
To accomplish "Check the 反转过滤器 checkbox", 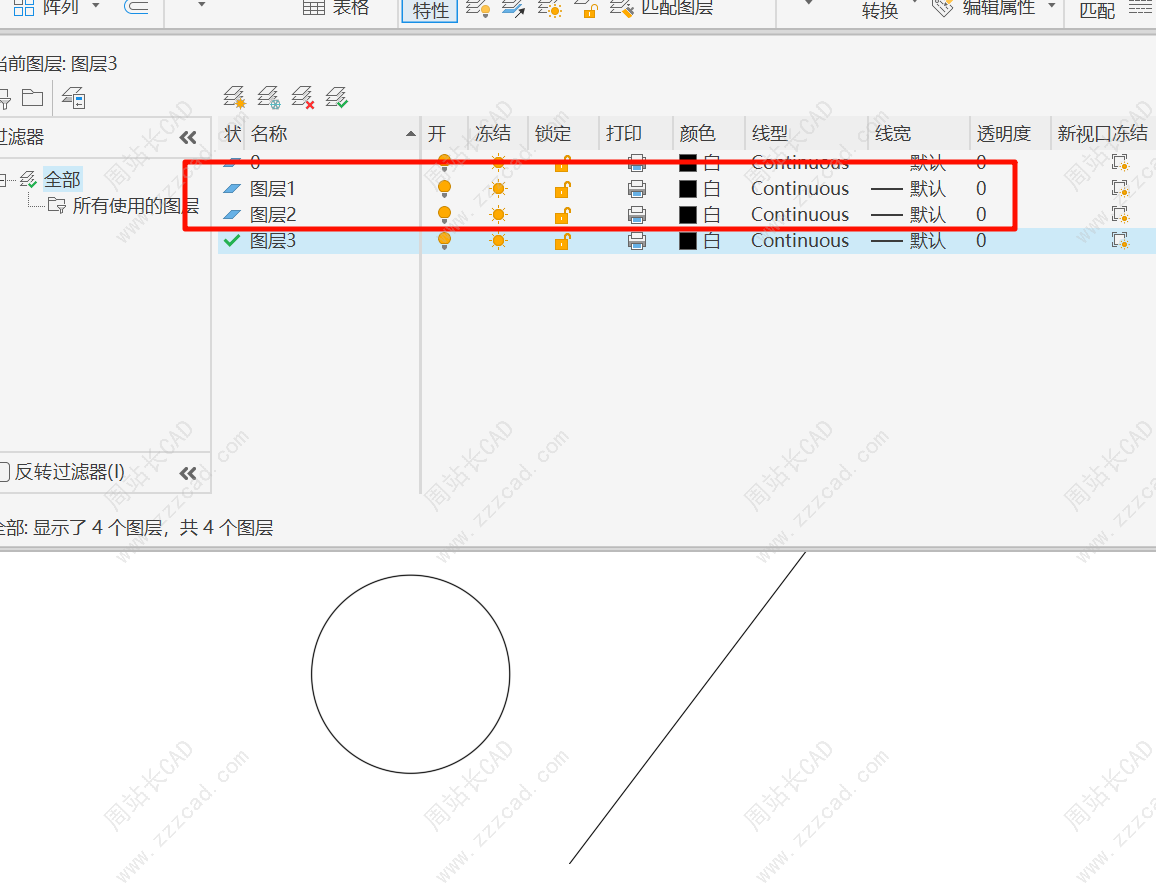I will 4,472.
